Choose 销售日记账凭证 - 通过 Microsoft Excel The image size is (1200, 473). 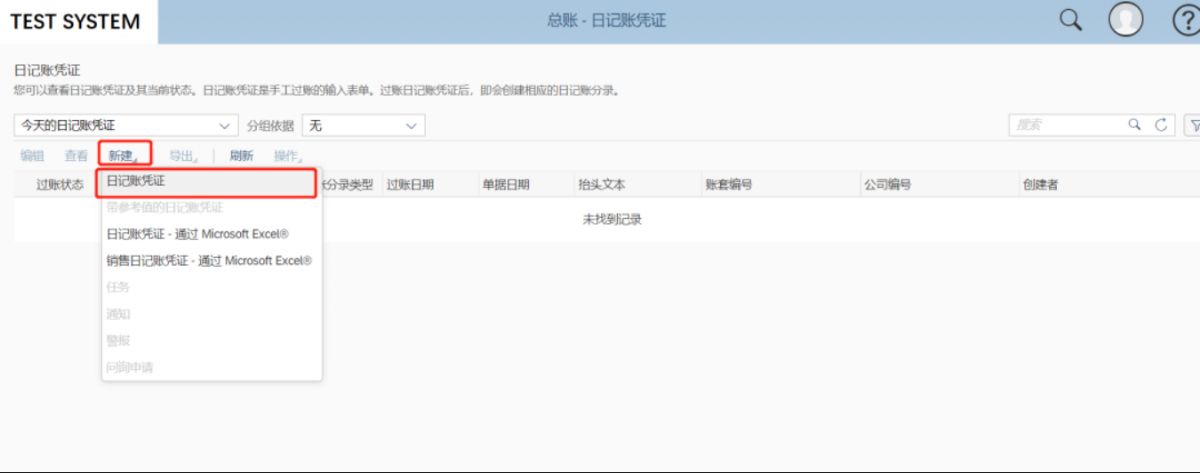(x=208, y=260)
